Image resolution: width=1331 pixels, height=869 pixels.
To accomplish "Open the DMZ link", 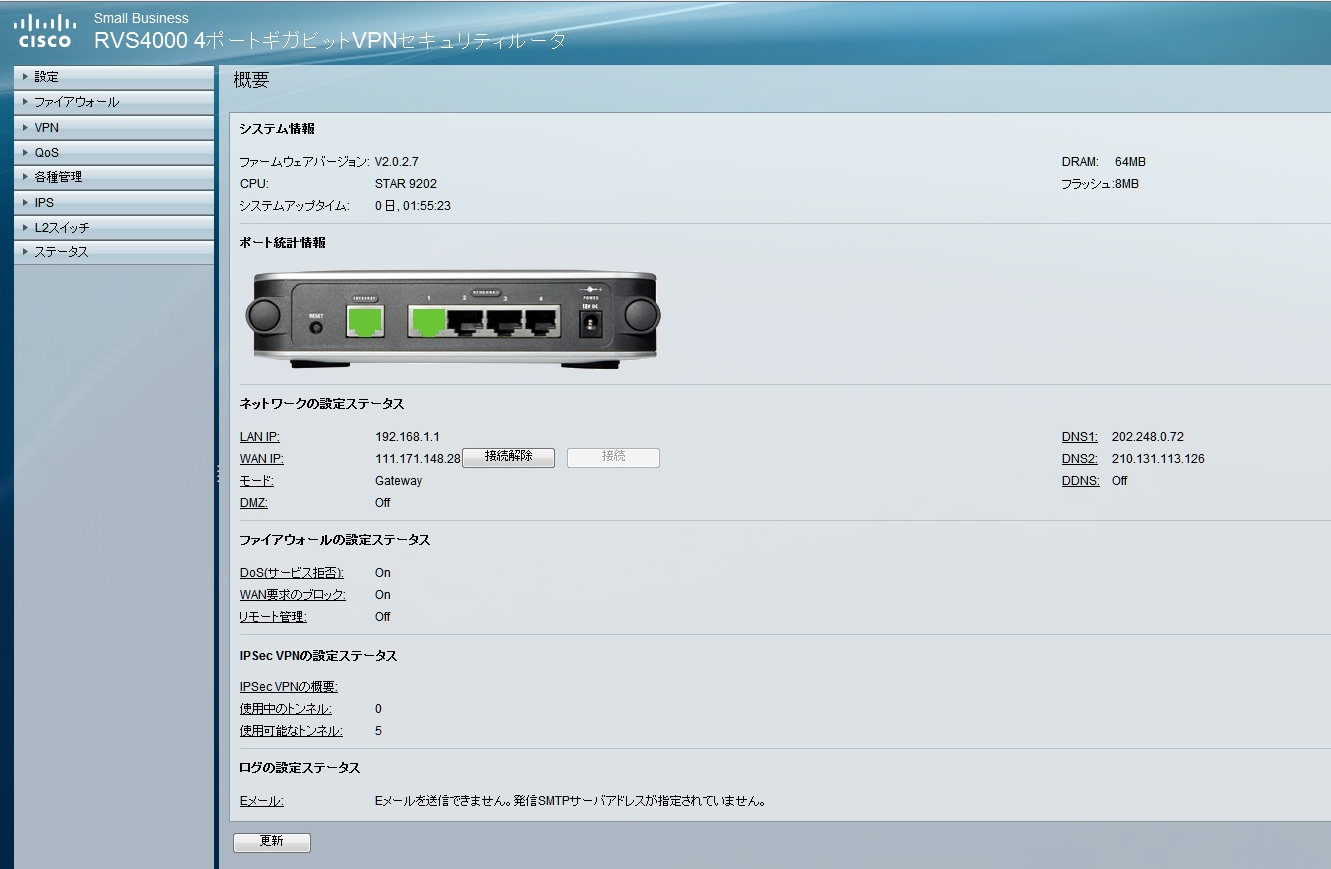I will 254,503.
